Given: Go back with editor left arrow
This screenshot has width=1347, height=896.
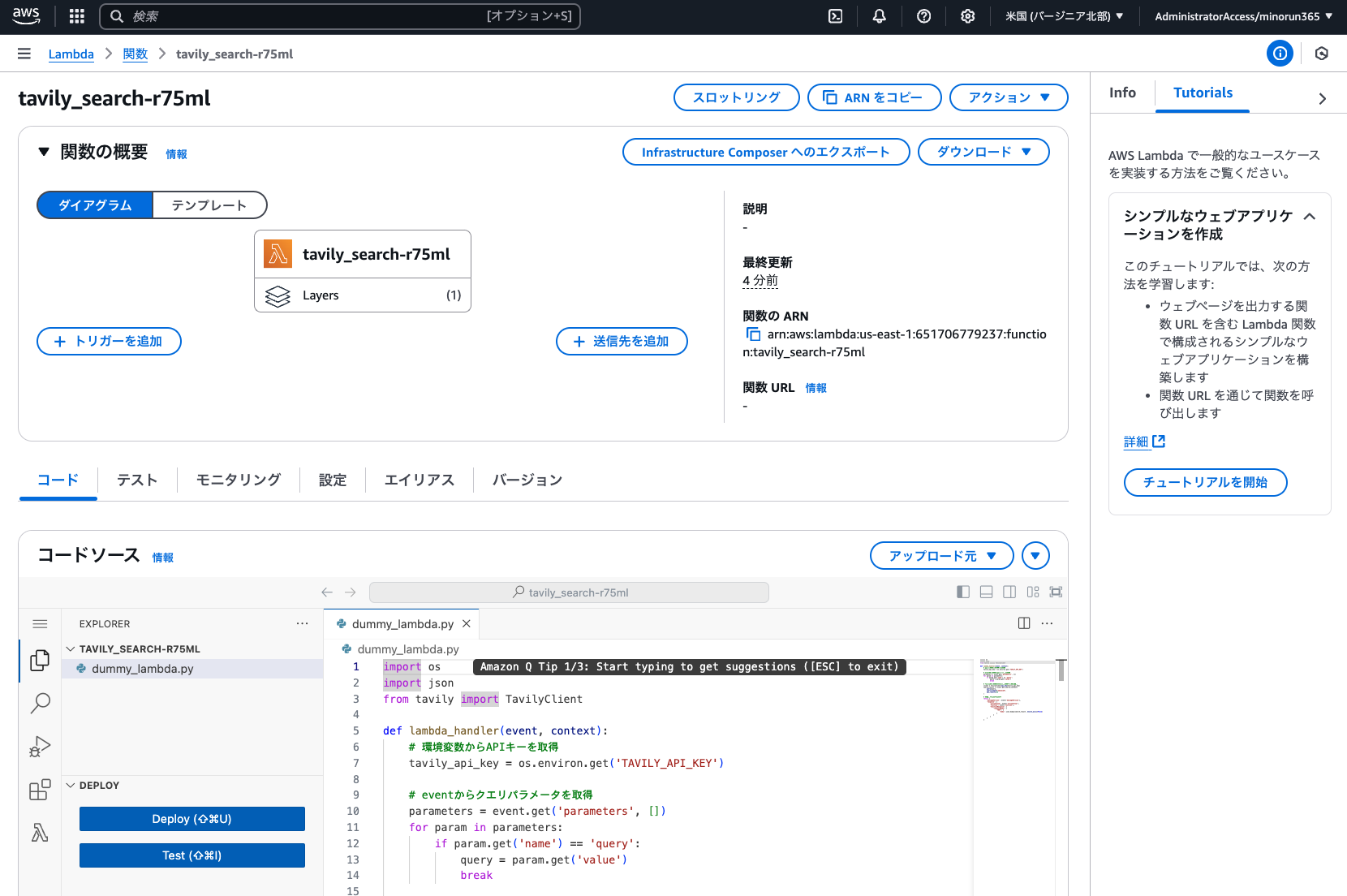Looking at the screenshot, I should coord(327,592).
